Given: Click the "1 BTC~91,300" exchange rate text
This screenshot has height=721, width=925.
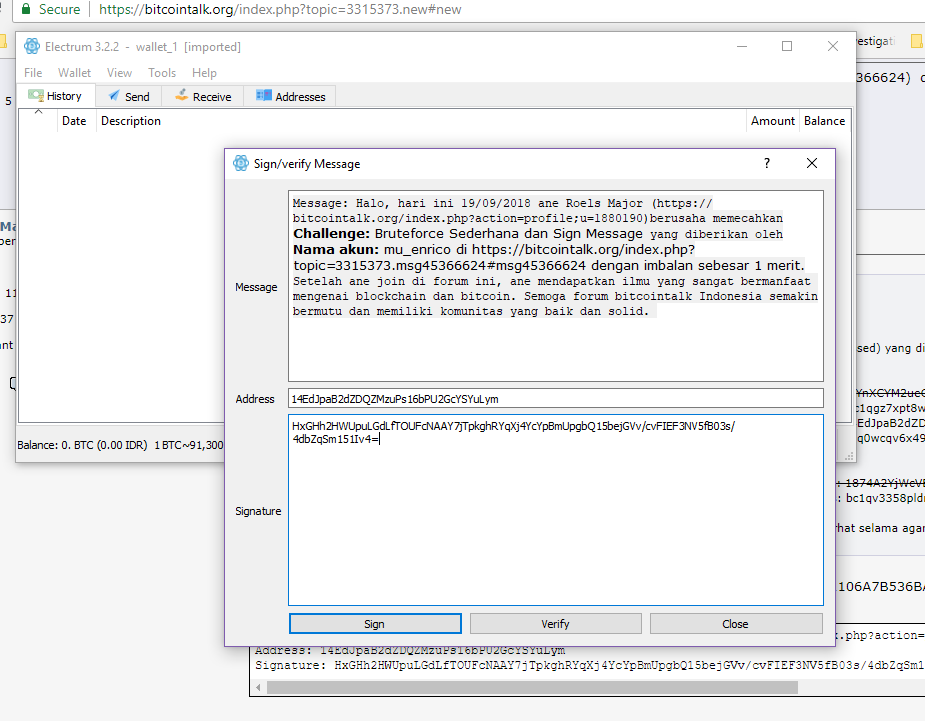Looking at the screenshot, I should click(x=189, y=445).
